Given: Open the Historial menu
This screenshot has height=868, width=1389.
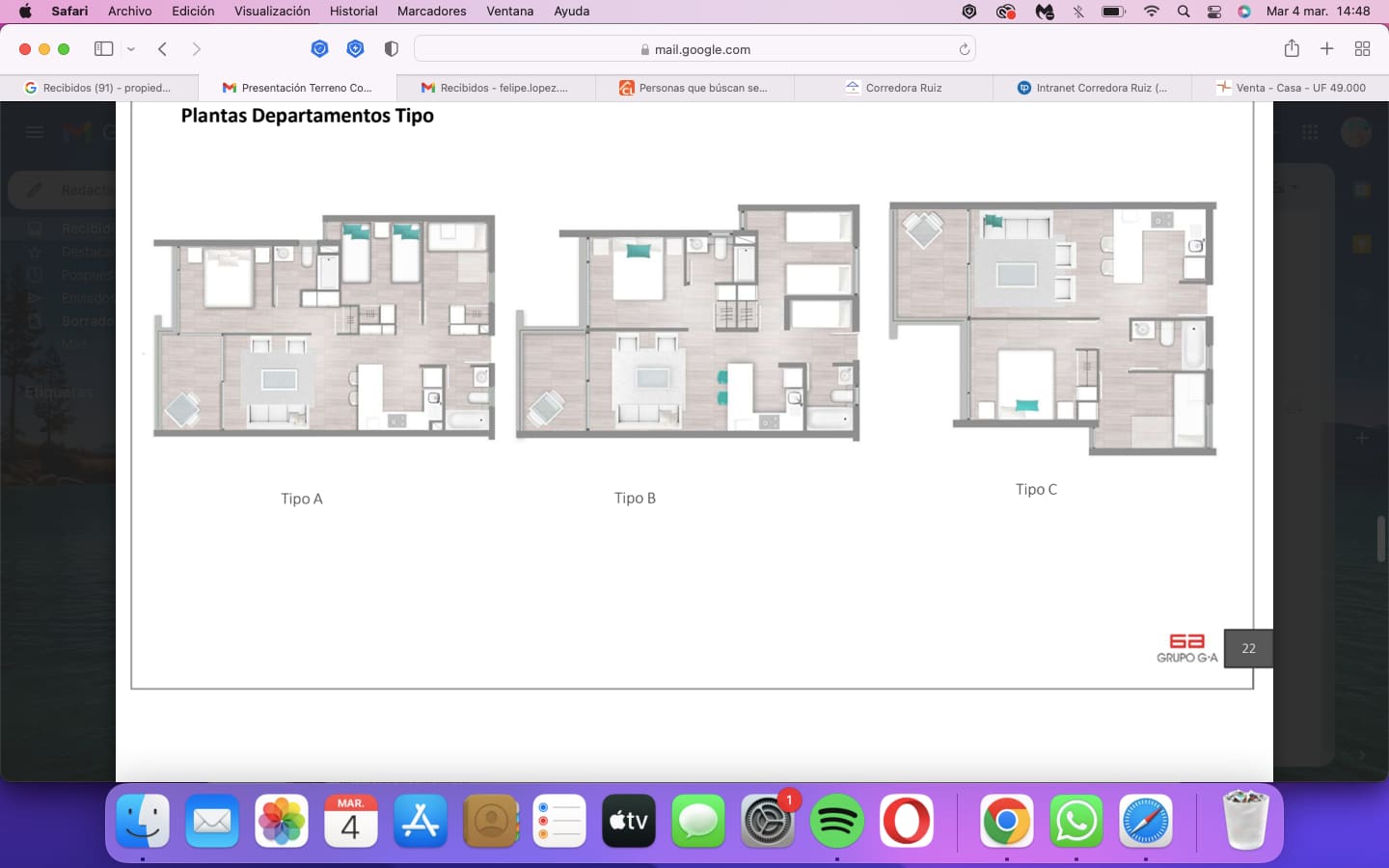Looking at the screenshot, I should pyautogui.click(x=354, y=12).
